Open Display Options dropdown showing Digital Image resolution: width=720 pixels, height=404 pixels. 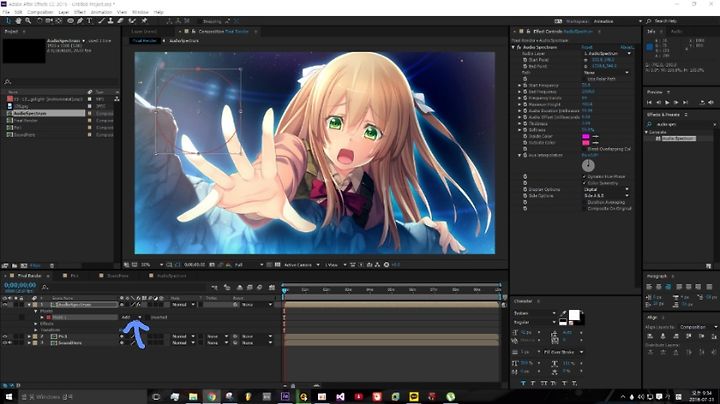click(x=606, y=189)
